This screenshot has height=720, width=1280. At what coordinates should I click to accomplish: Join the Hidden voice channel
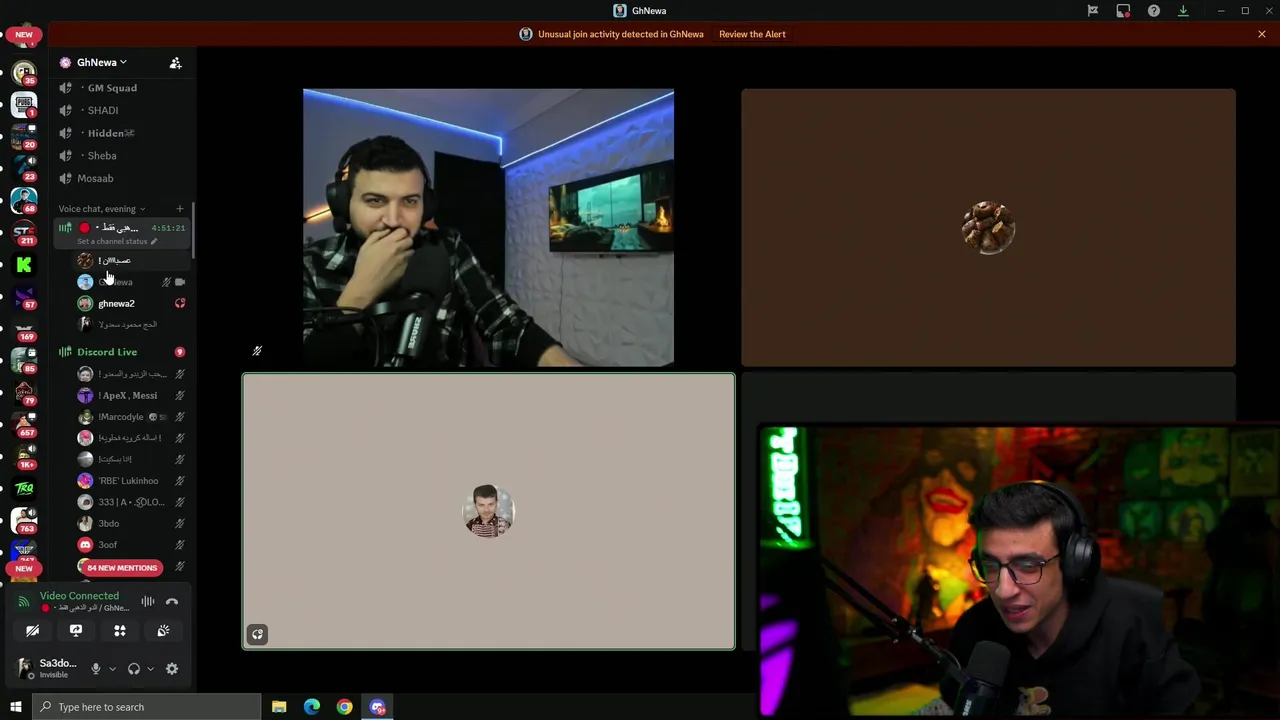[122, 133]
